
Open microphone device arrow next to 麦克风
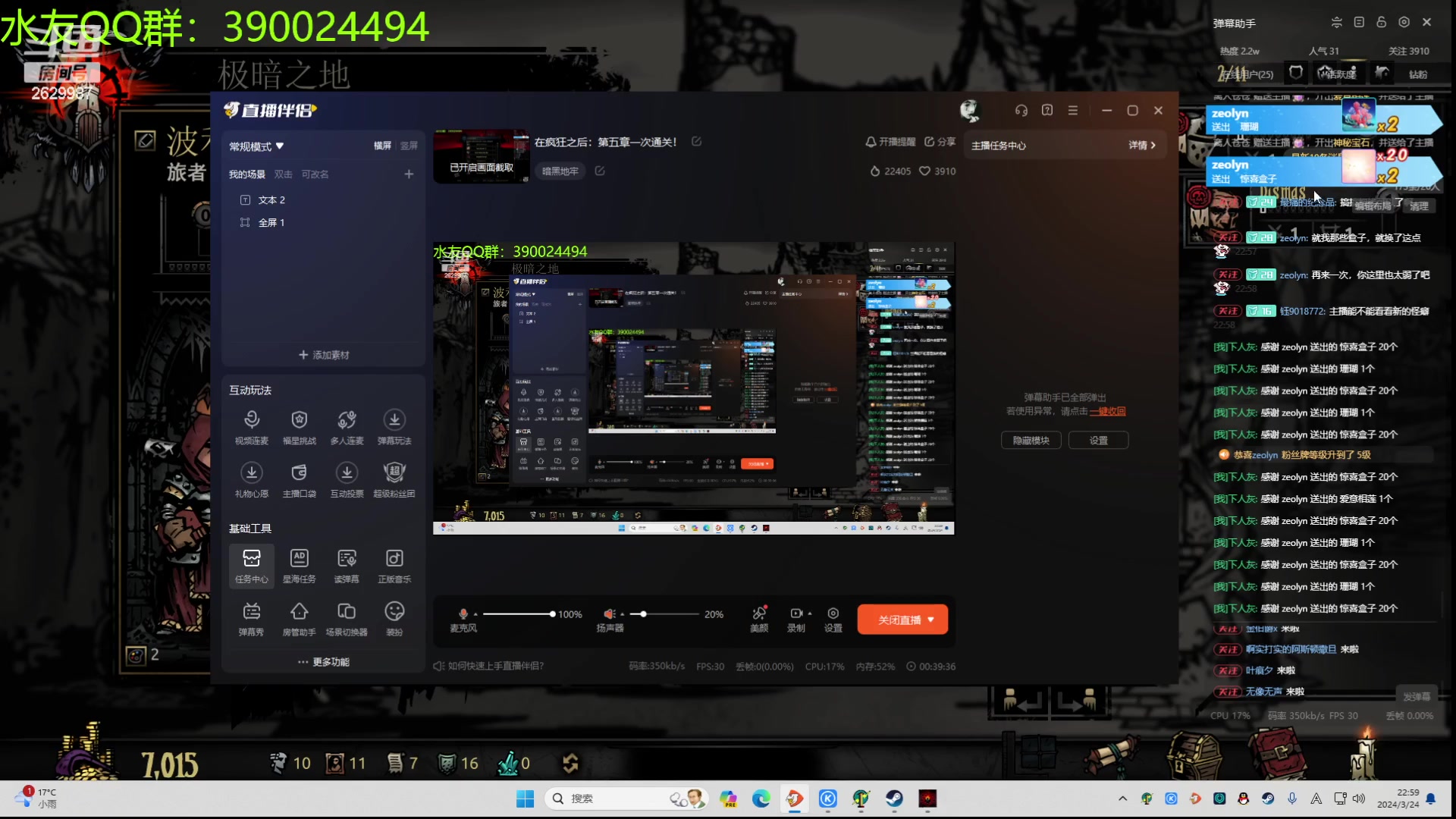[475, 614]
